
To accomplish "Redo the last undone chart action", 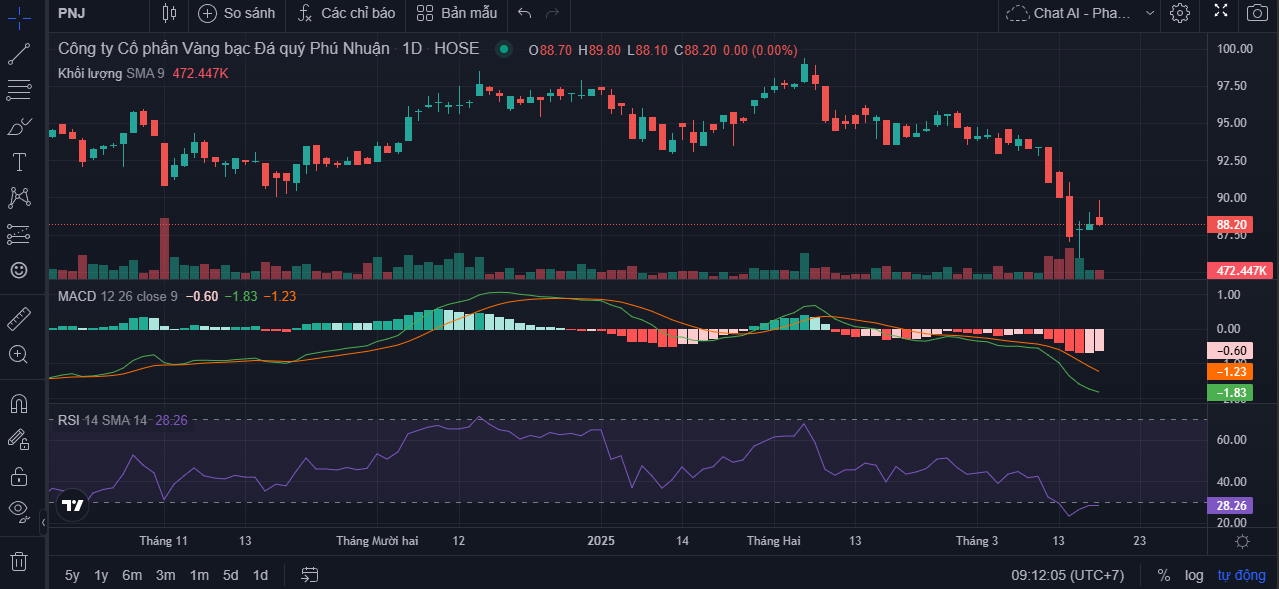I will tap(552, 13).
